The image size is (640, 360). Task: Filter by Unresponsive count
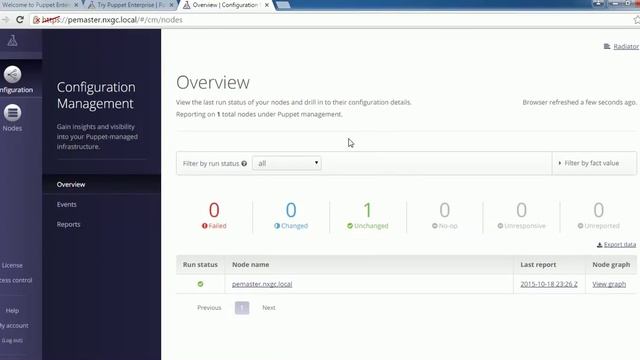(x=522, y=215)
